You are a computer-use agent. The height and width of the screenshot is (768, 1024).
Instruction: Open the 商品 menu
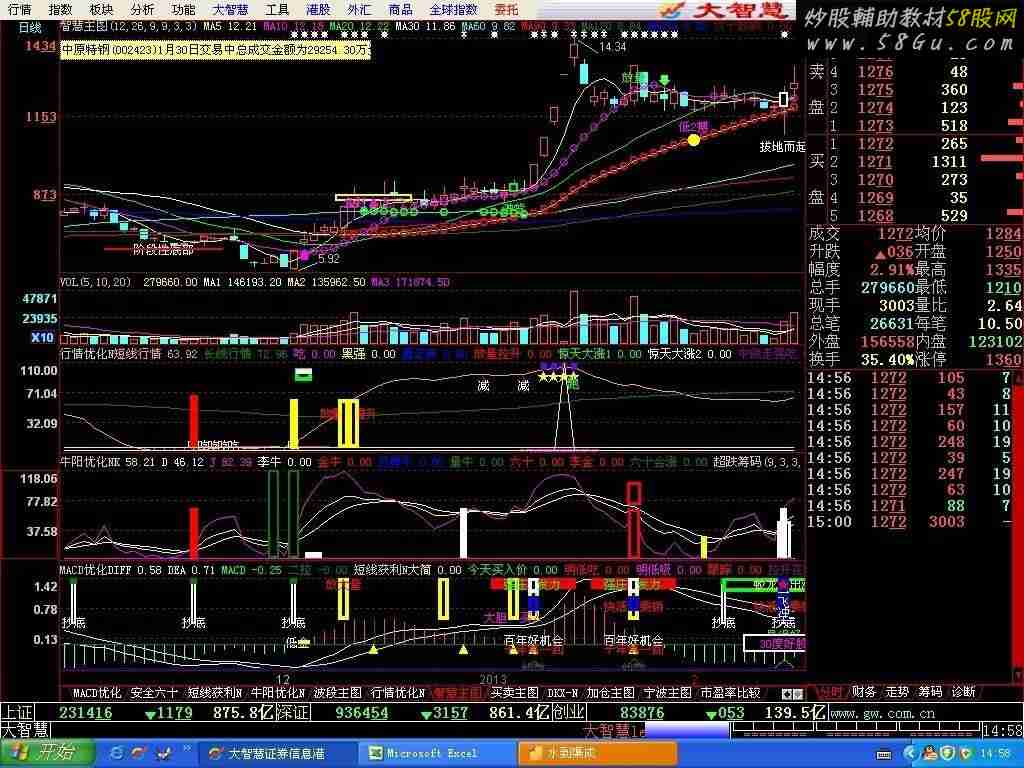tap(400, 9)
